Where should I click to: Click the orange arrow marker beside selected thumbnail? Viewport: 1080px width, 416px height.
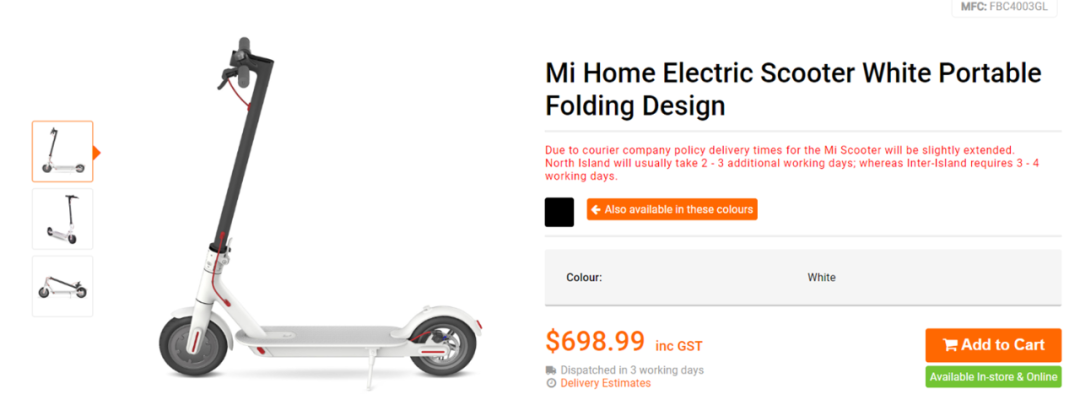pos(97,152)
